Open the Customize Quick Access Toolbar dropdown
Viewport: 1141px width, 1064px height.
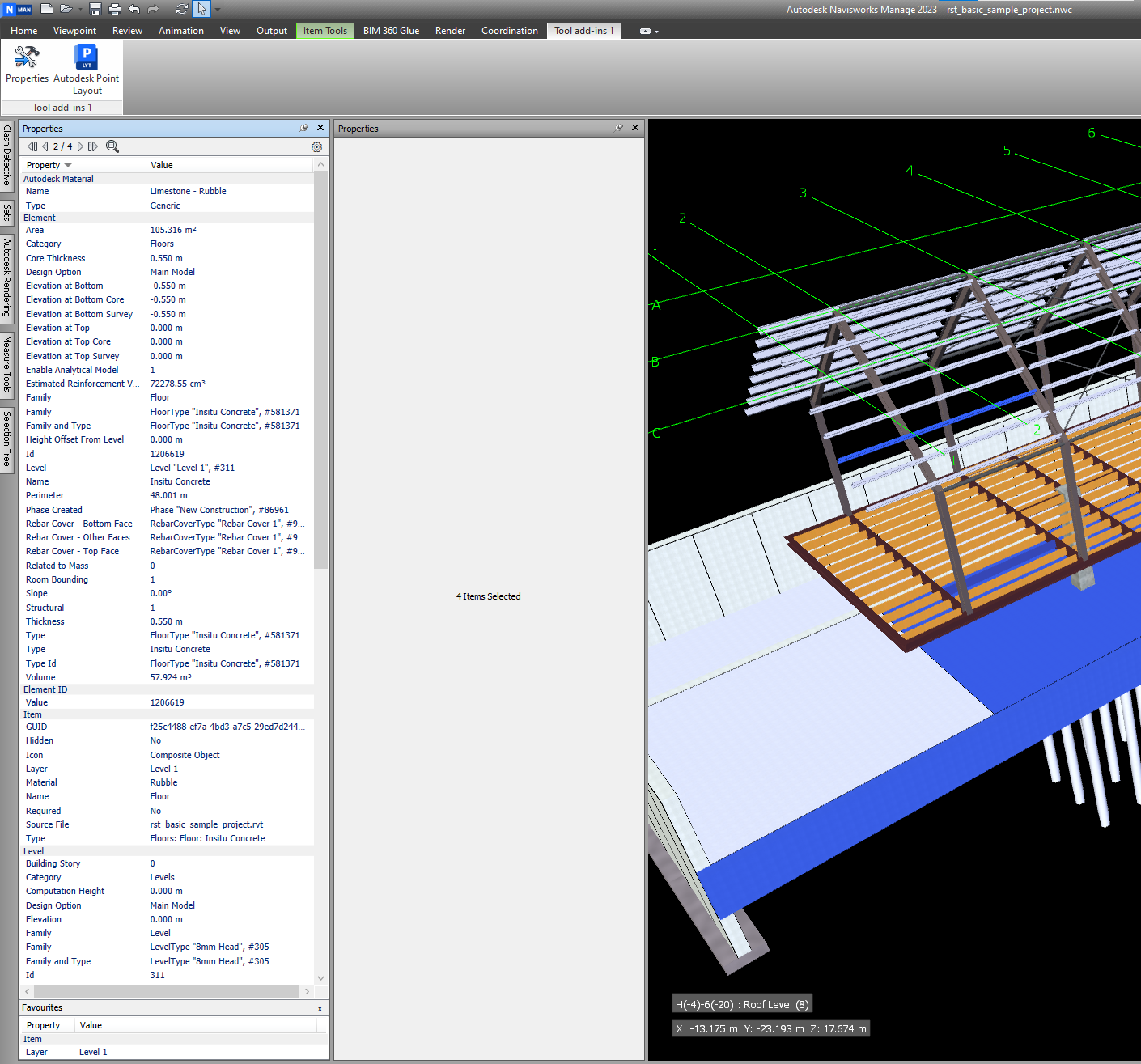tap(218, 9)
